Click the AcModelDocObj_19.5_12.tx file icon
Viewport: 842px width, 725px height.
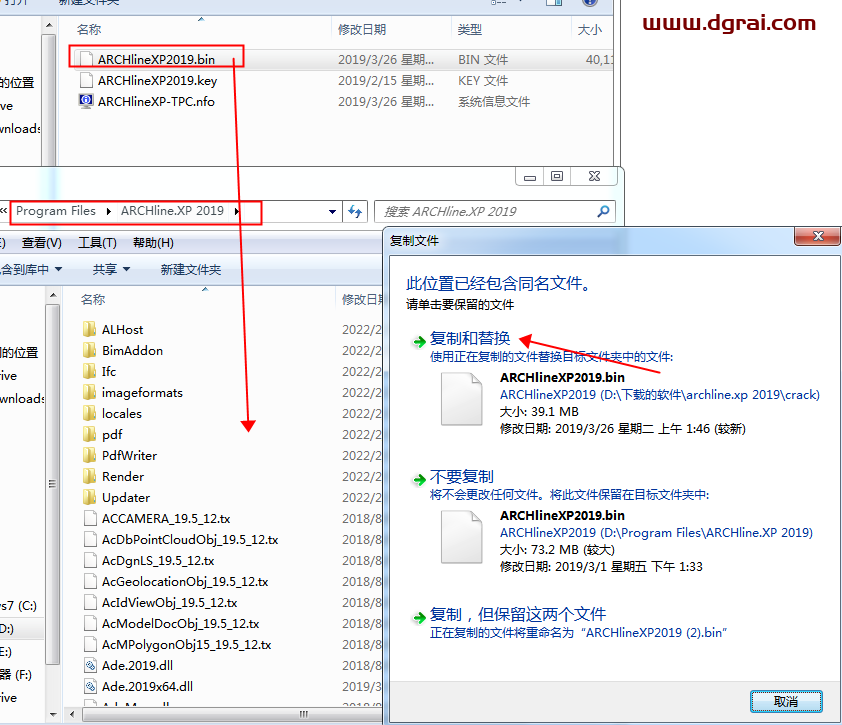coord(90,623)
